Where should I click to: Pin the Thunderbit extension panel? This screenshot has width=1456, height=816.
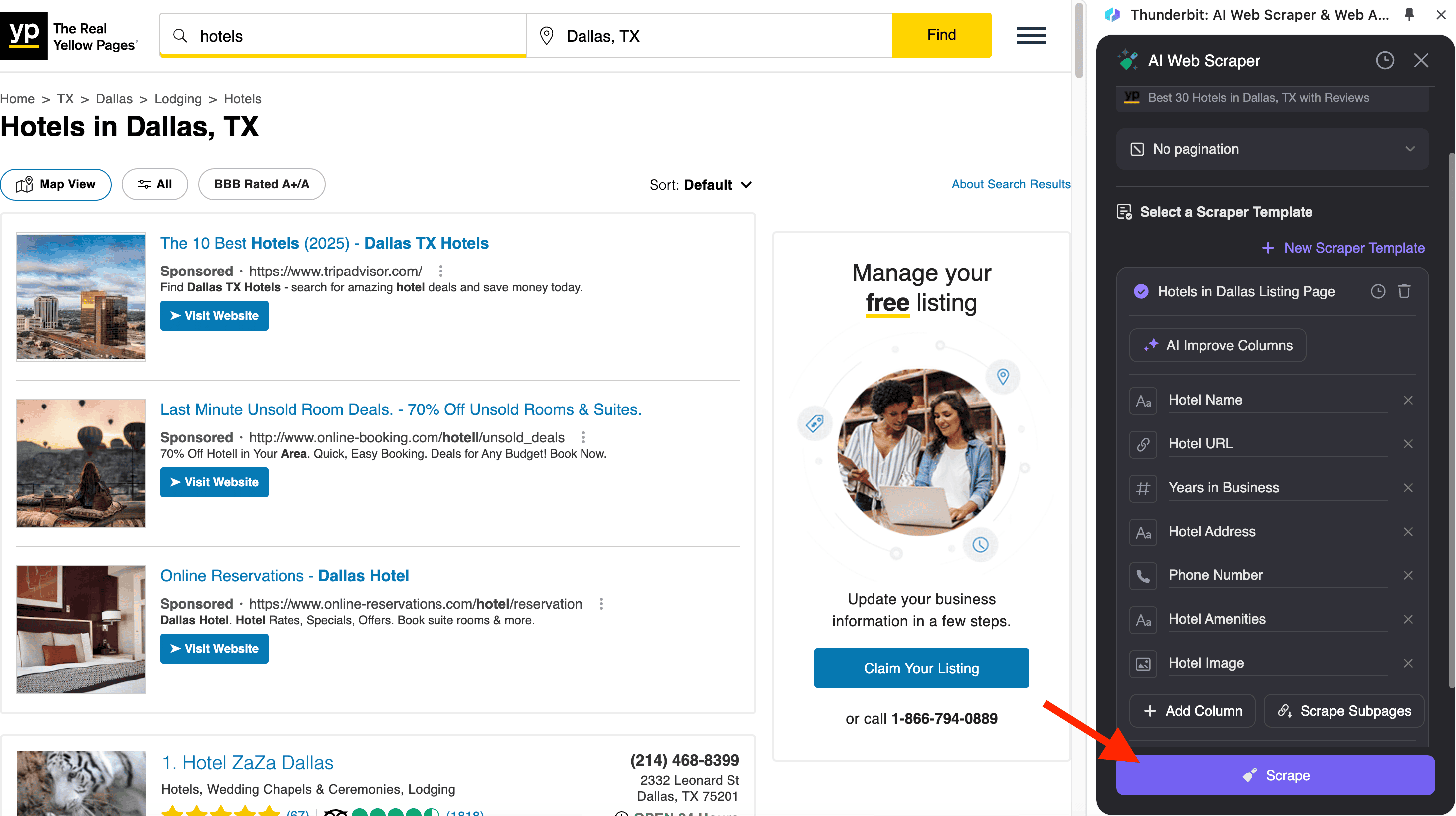tap(1409, 15)
